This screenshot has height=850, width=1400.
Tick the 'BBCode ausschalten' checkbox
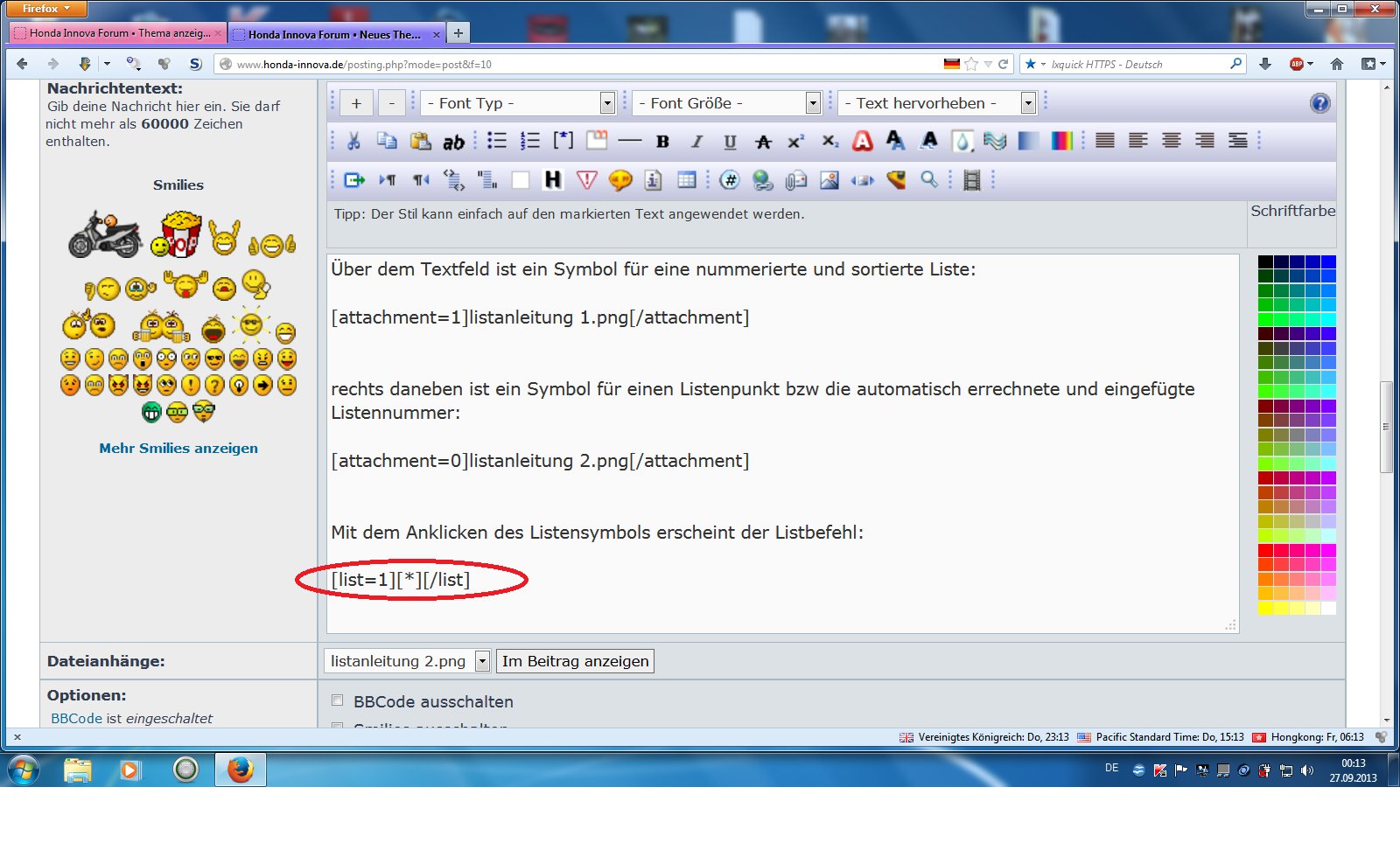click(338, 700)
